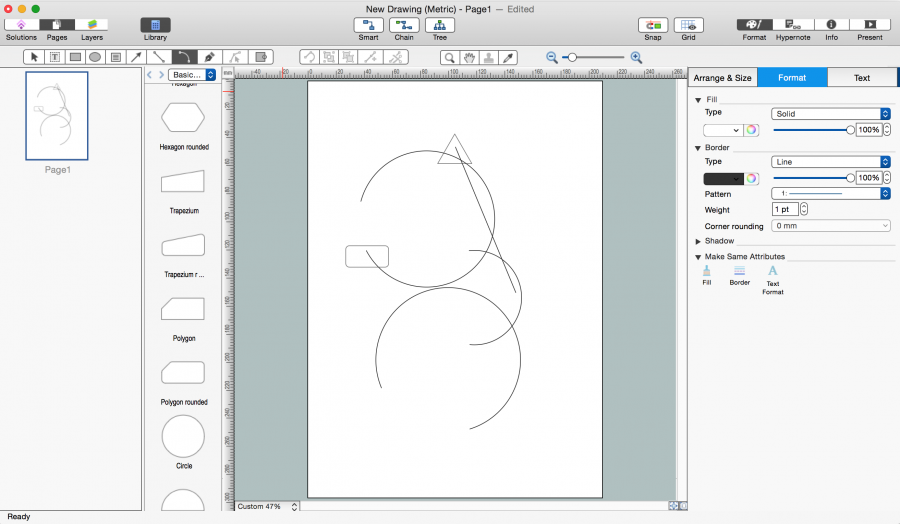Switch to the Arrange & Size tab
900x524 pixels.
coord(722,78)
